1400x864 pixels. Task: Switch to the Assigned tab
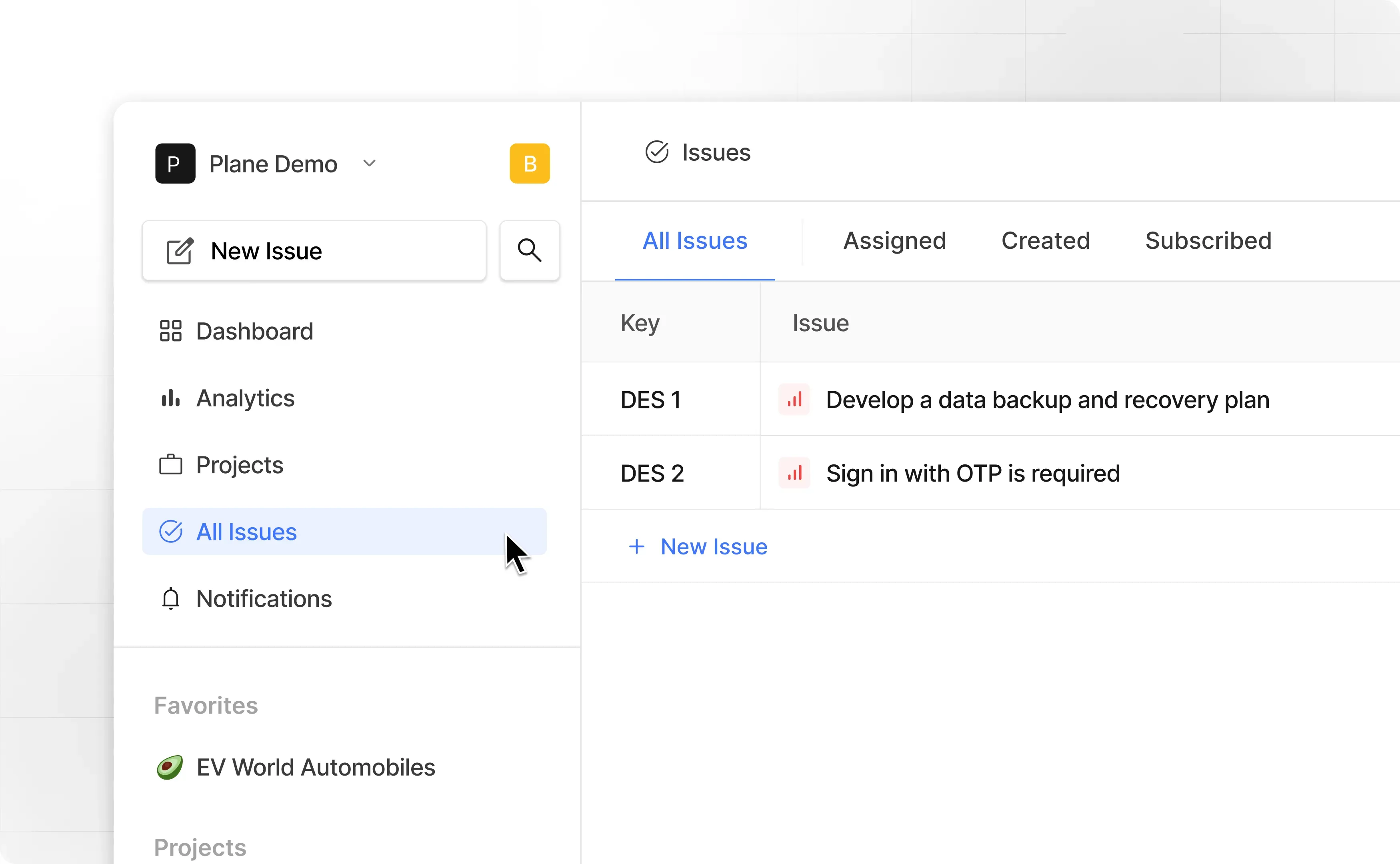coord(894,240)
